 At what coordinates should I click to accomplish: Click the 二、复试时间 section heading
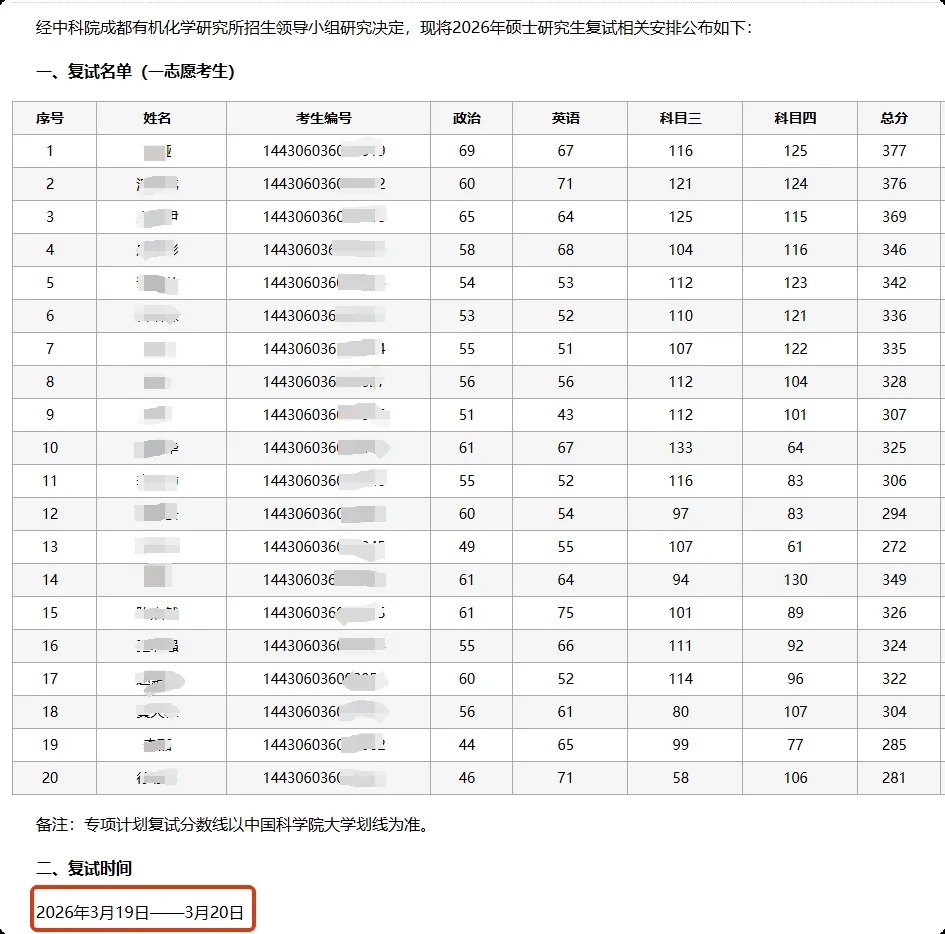84,868
